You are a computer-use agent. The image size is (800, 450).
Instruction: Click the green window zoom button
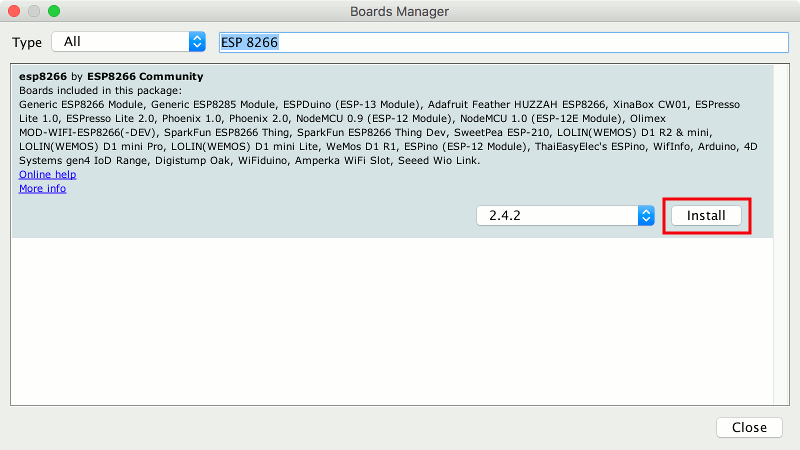coord(54,11)
